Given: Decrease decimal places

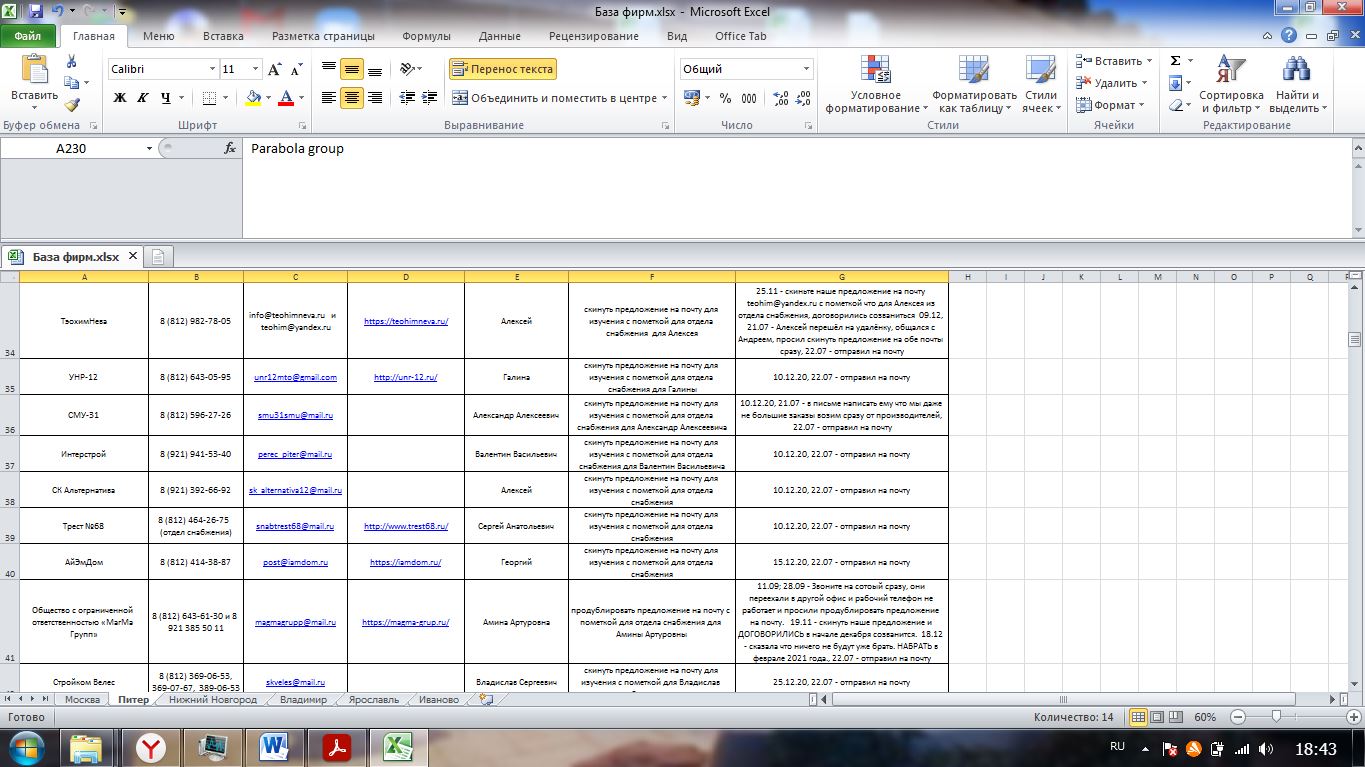Looking at the screenshot, I should tap(804, 98).
